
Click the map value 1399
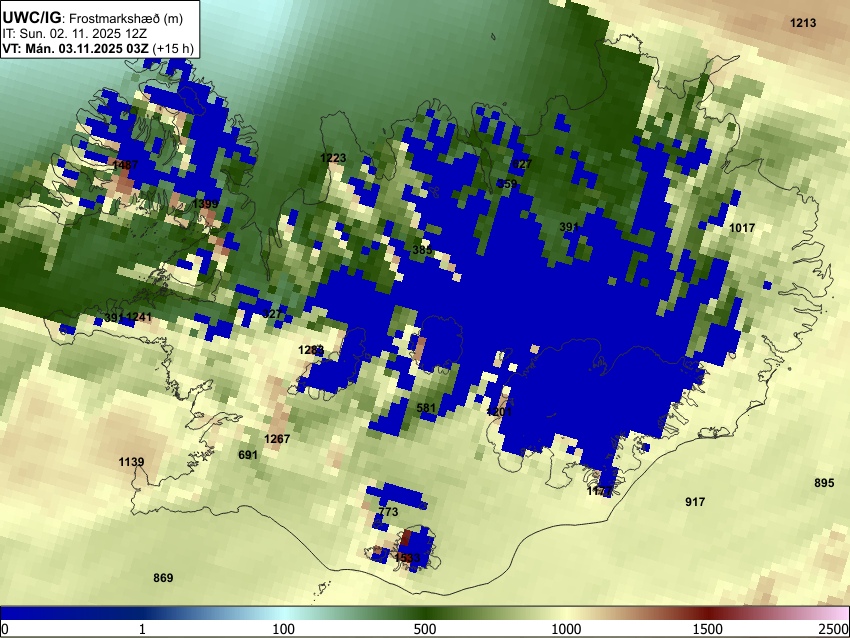(x=205, y=204)
